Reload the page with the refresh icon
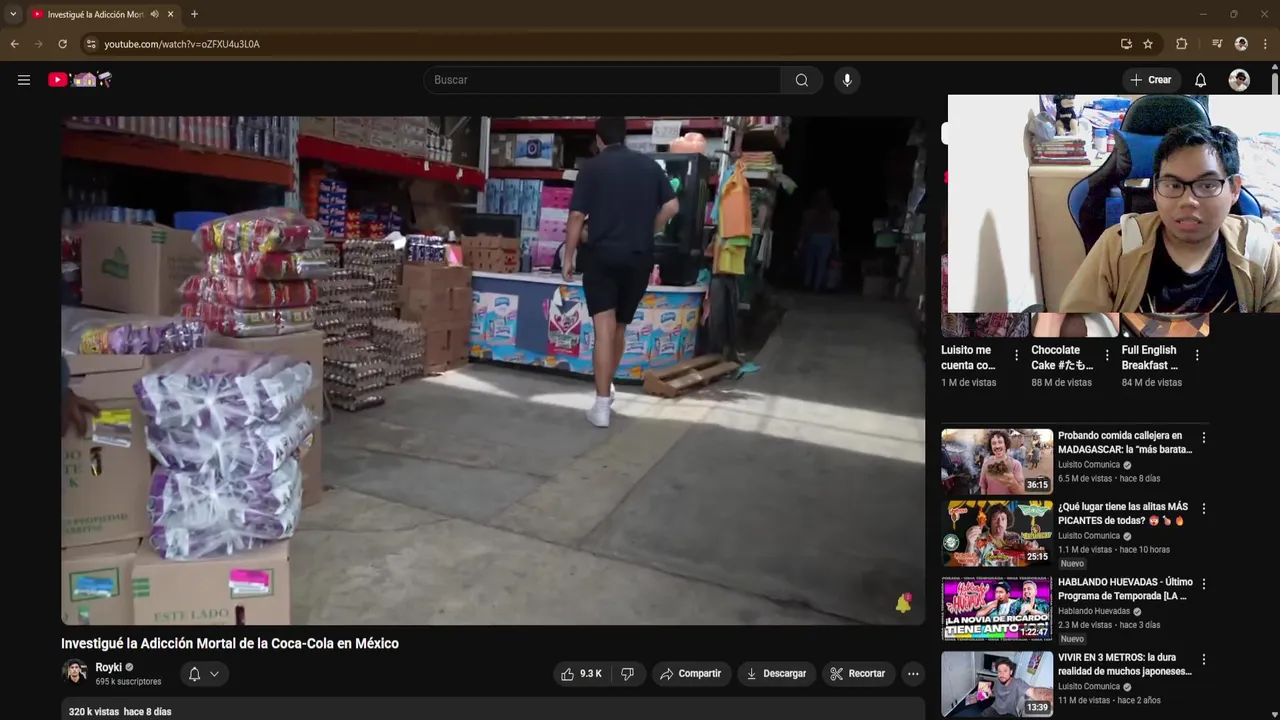Image resolution: width=1280 pixels, height=720 pixels. pos(62,44)
